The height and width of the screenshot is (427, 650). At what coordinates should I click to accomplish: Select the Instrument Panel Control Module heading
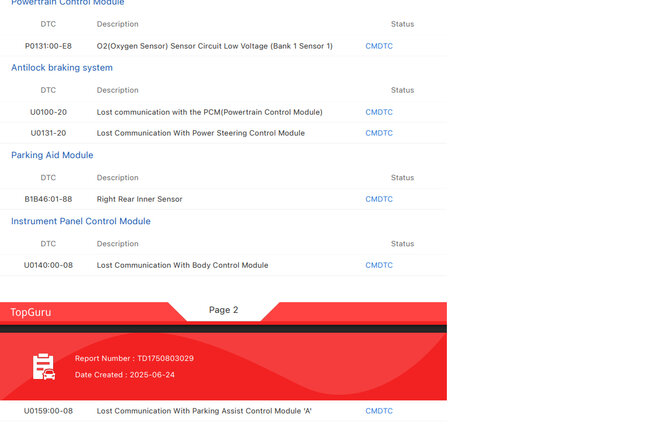click(x=81, y=221)
